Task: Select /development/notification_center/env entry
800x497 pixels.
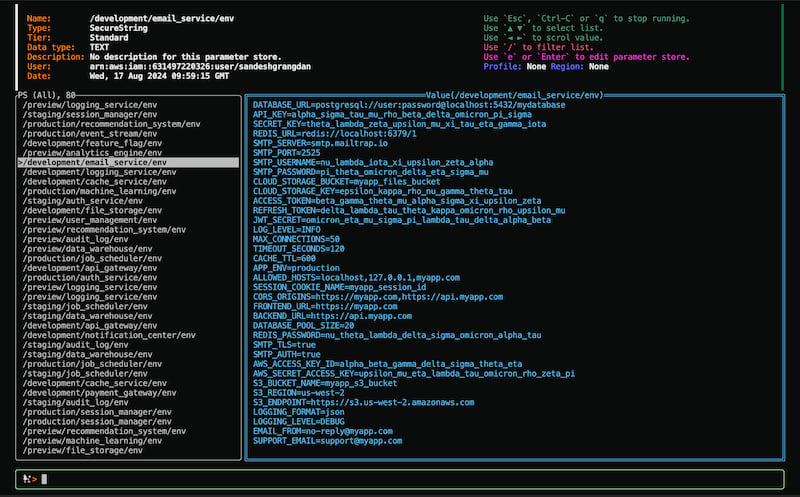Action: 109,335
